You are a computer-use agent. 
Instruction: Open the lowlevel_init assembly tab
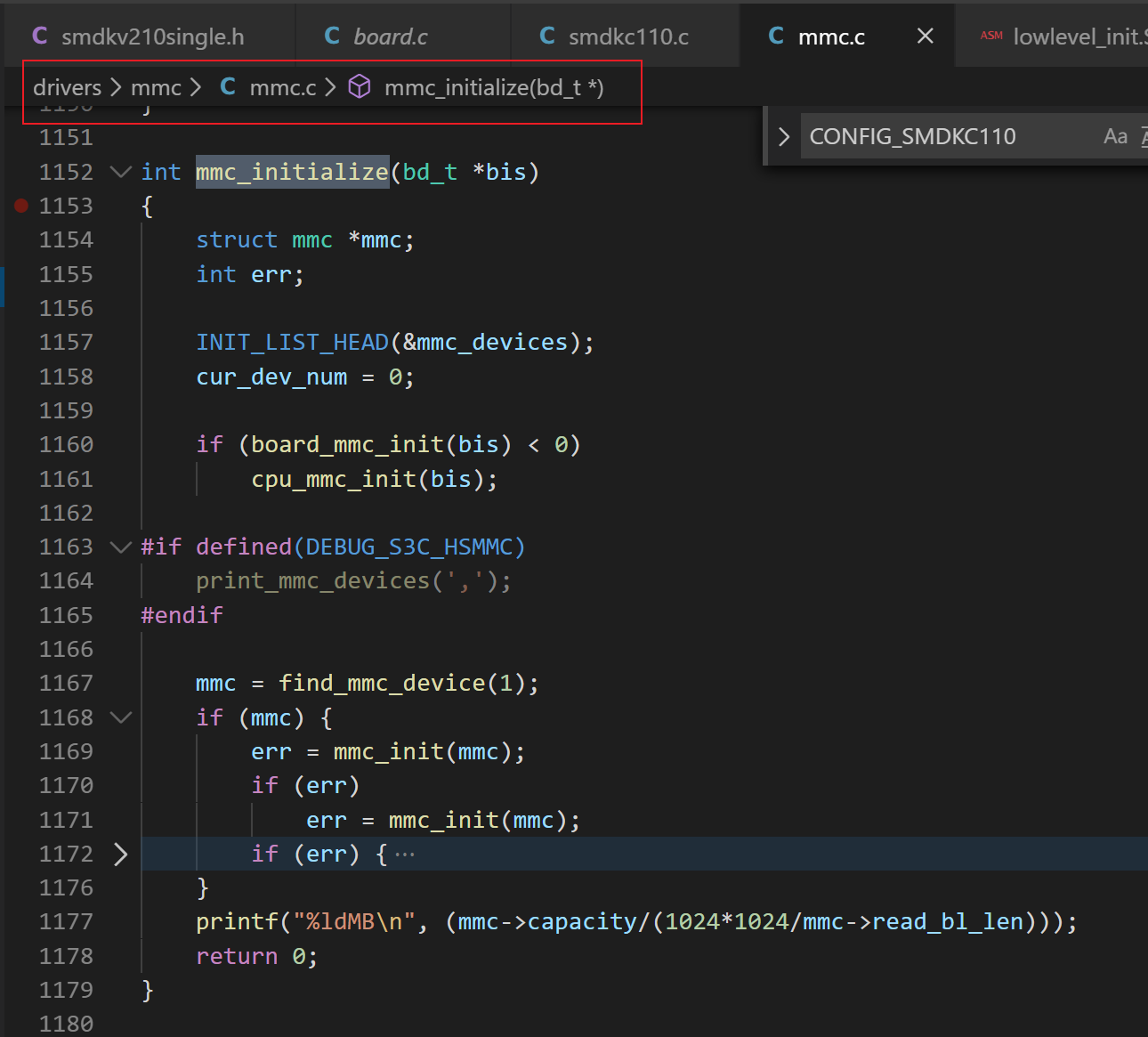(1079, 36)
